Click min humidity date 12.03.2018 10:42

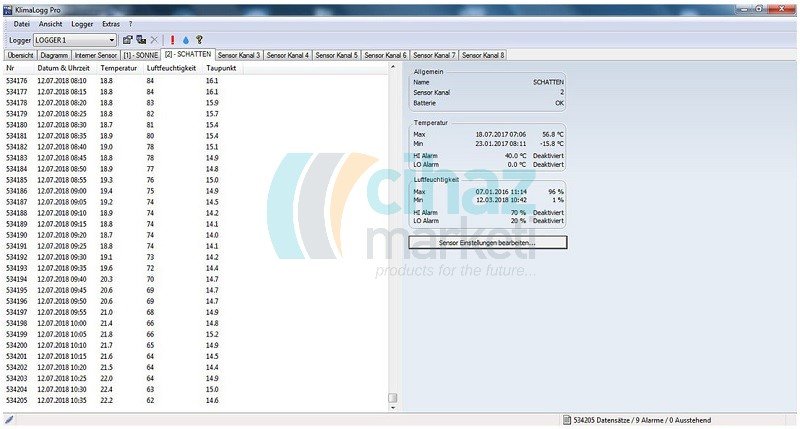coord(501,199)
